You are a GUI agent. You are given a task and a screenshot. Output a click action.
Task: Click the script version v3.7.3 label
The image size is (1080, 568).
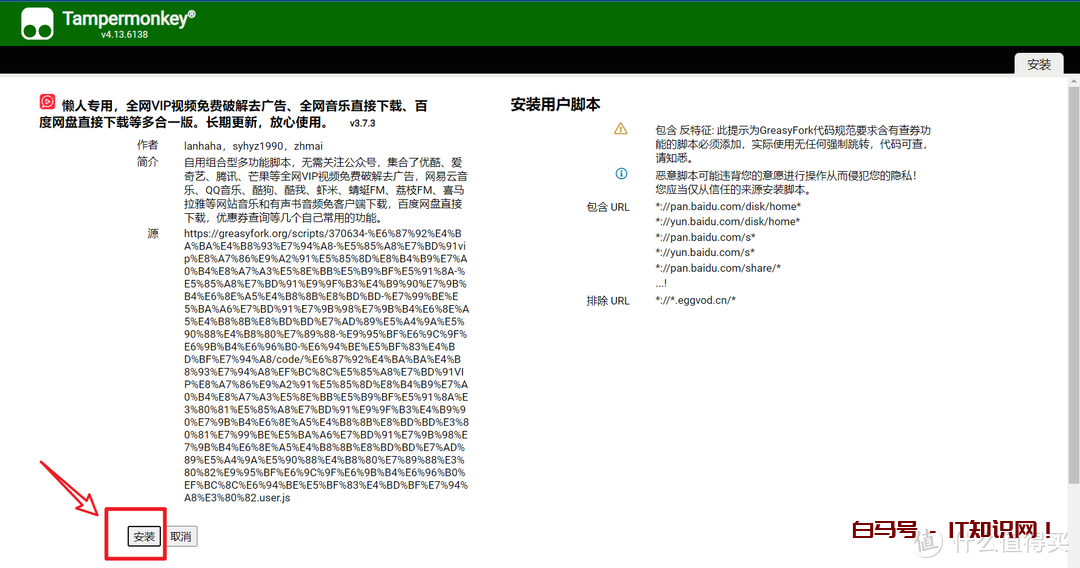(x=362, y=123)
